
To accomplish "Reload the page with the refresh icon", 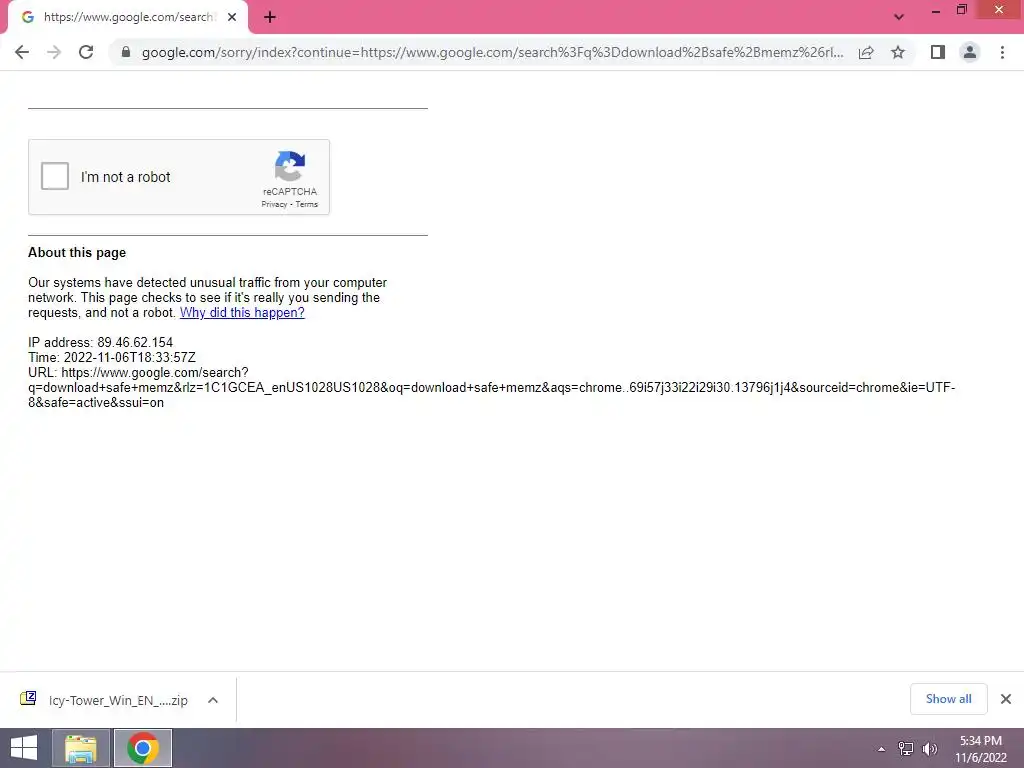I will click(86, 52).
